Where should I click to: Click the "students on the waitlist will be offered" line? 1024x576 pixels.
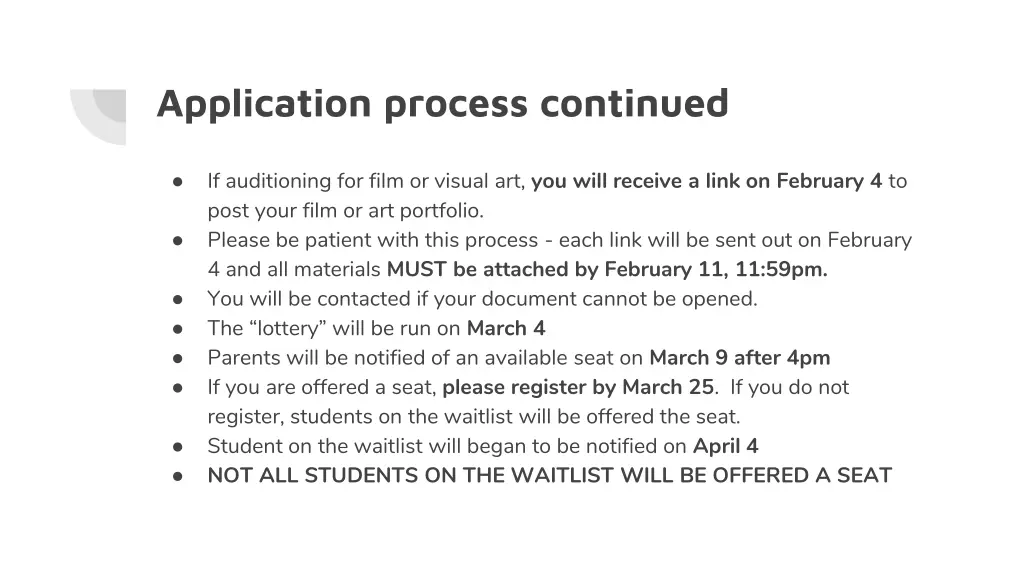pyautogui.click(x=473, y=417)
